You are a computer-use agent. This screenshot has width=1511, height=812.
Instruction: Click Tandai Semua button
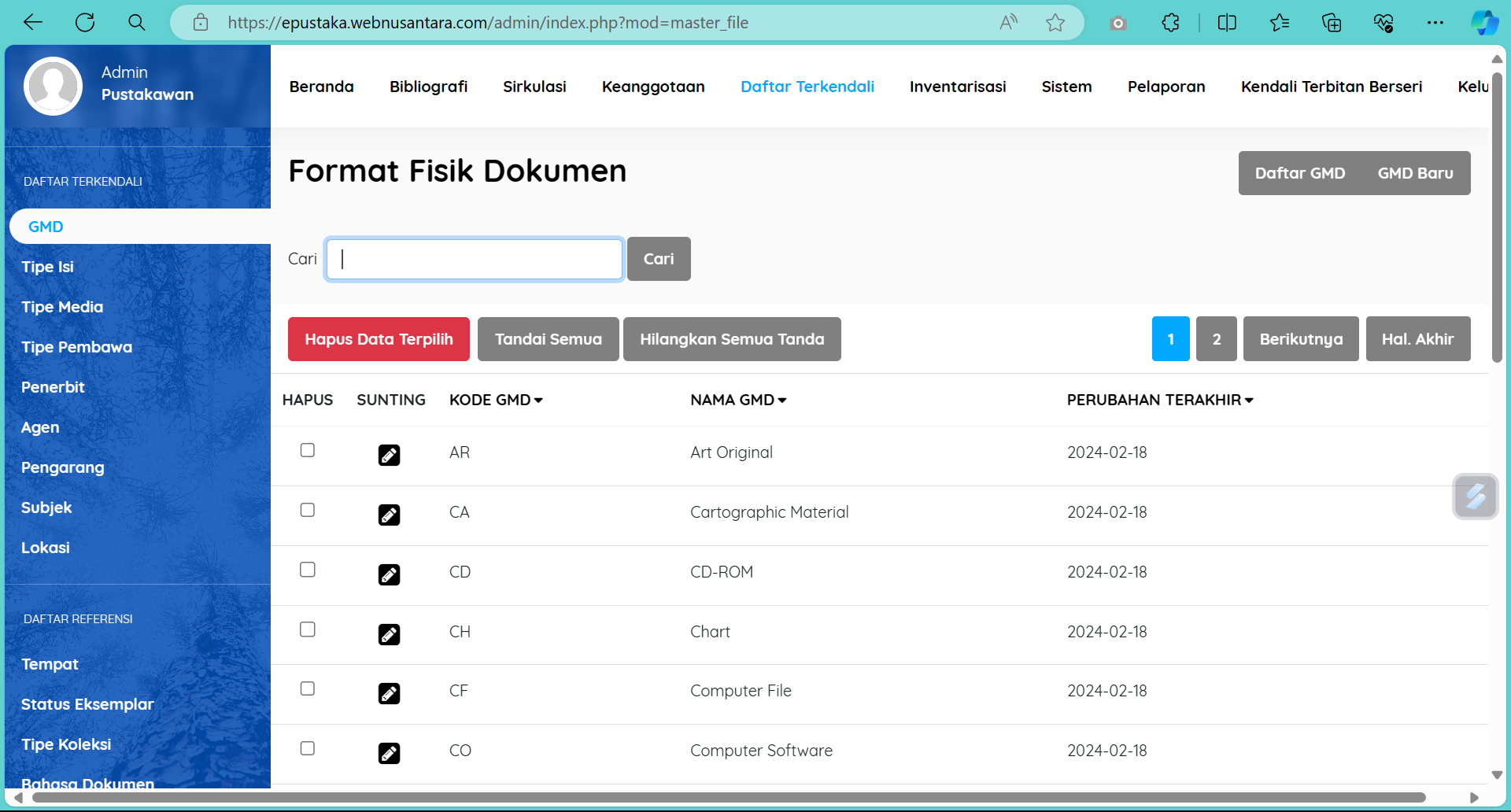coord(549,339)
